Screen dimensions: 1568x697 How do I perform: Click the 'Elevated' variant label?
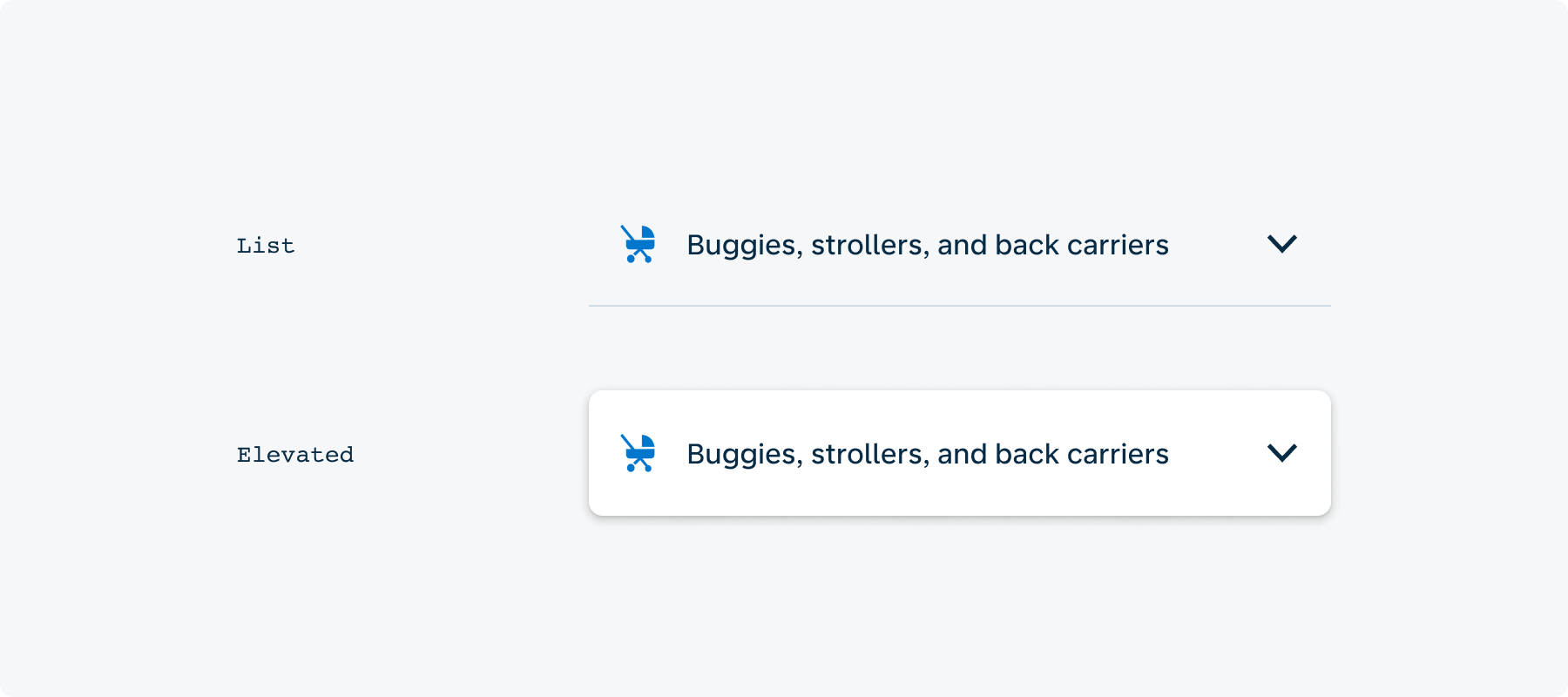point(295,455)
